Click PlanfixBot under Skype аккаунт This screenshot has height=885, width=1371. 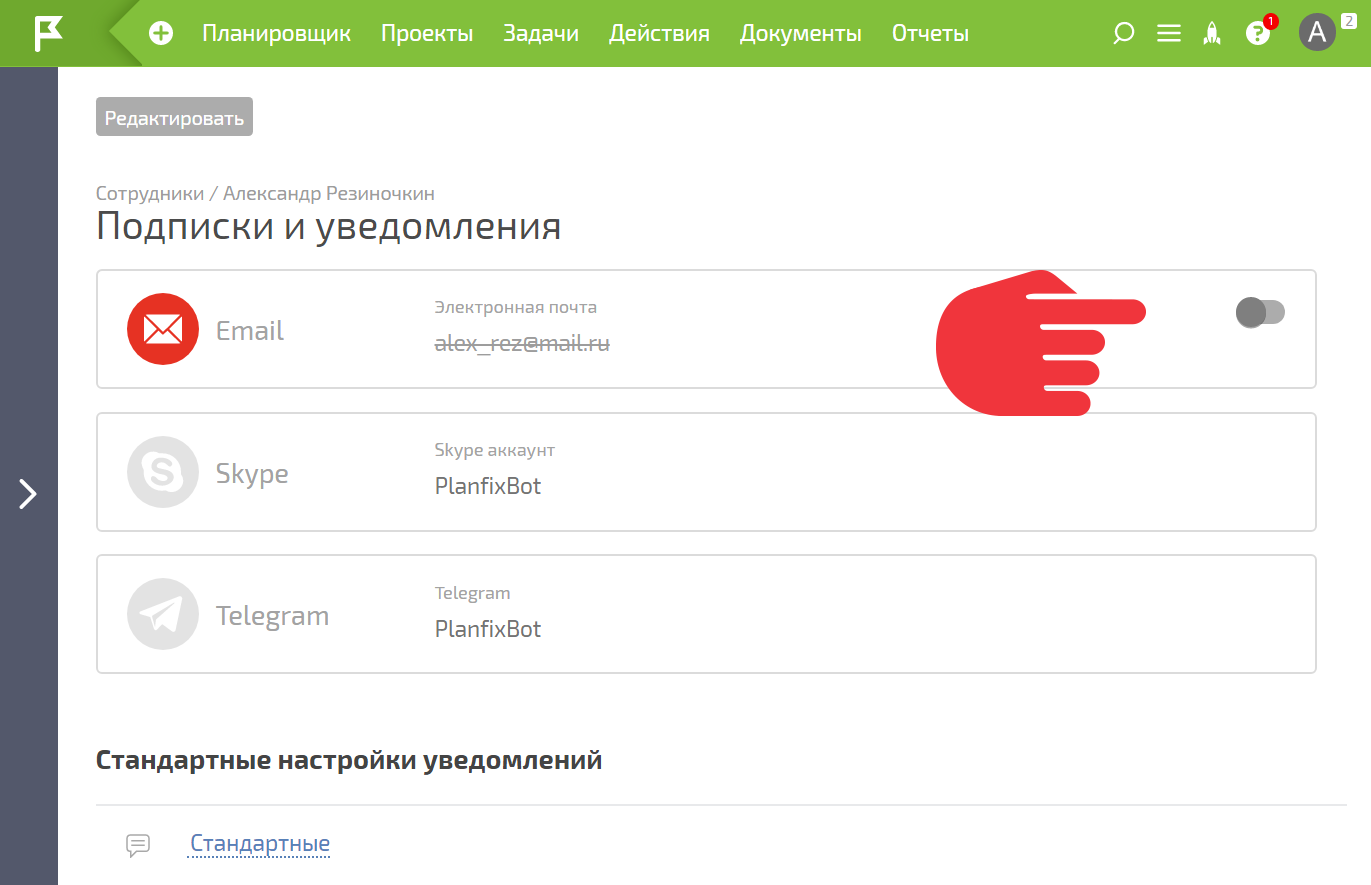point(488,487)
